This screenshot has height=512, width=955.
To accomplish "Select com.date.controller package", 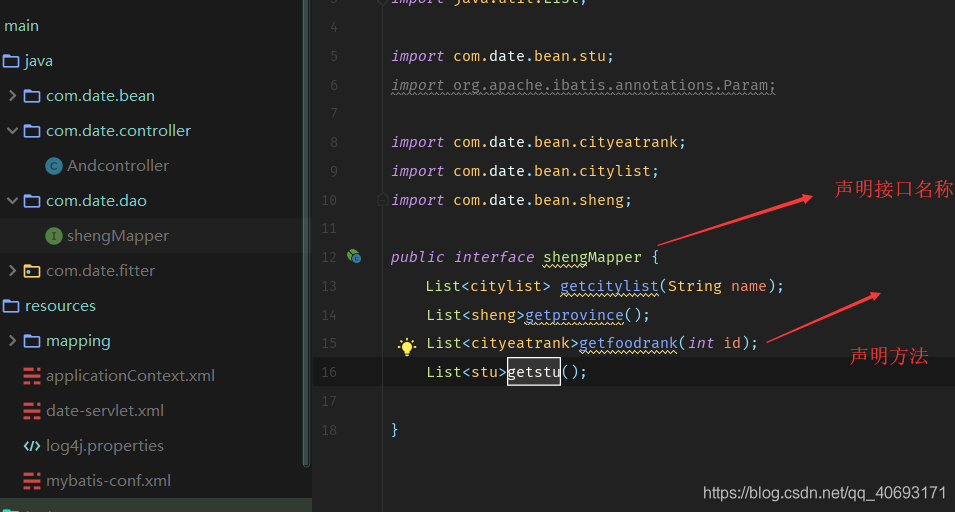I will [119, 130].
